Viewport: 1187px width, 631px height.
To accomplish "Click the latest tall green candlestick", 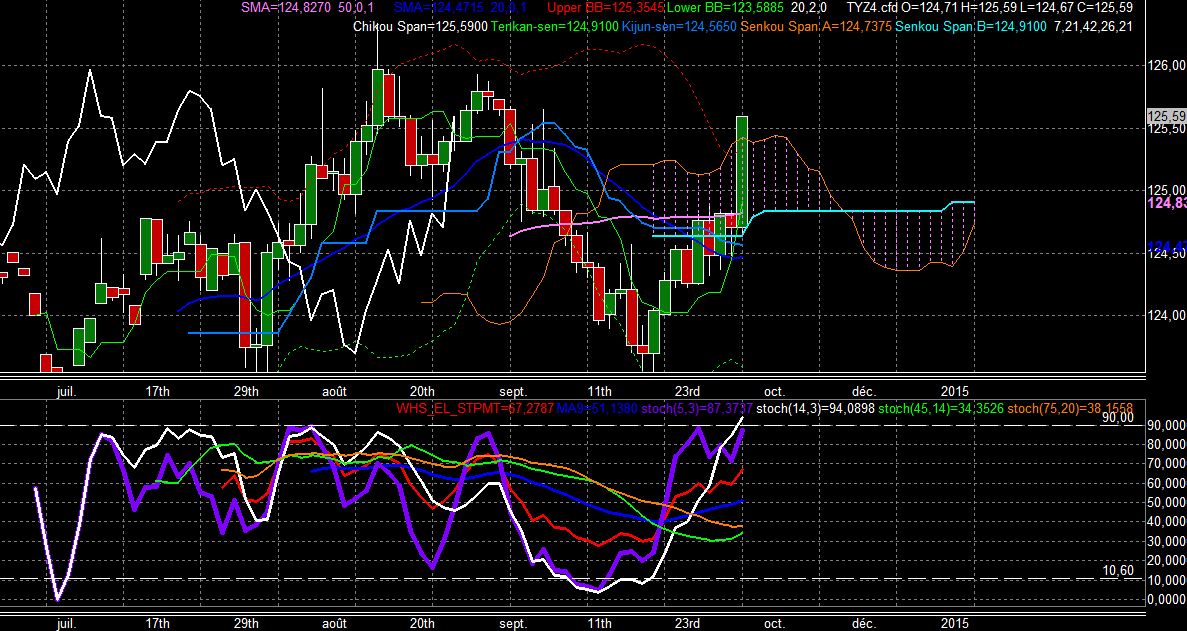I will pyautogui.click(x=743, y=172).
